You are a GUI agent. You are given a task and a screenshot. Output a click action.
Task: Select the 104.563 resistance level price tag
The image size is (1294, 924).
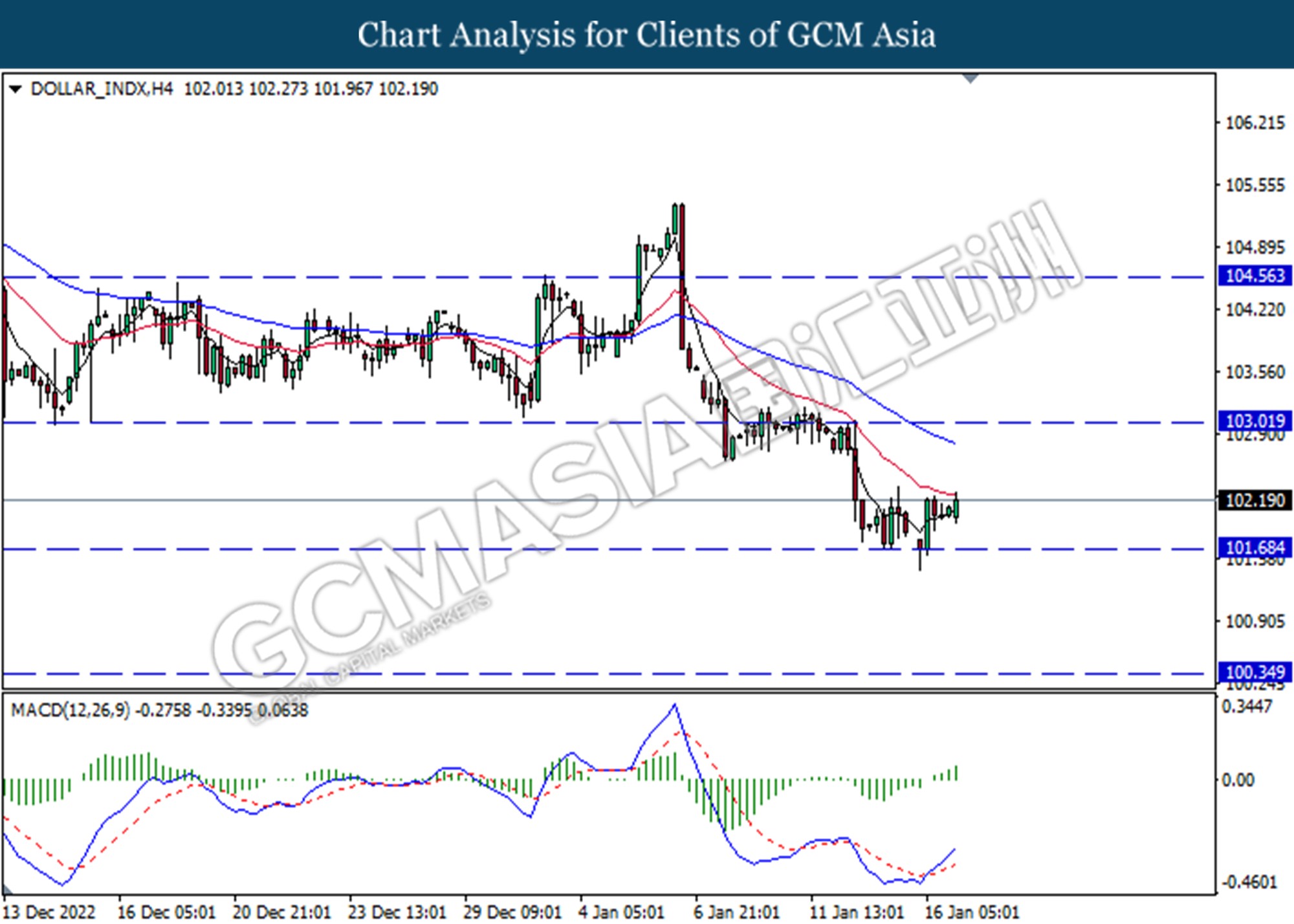[1255, 276]
